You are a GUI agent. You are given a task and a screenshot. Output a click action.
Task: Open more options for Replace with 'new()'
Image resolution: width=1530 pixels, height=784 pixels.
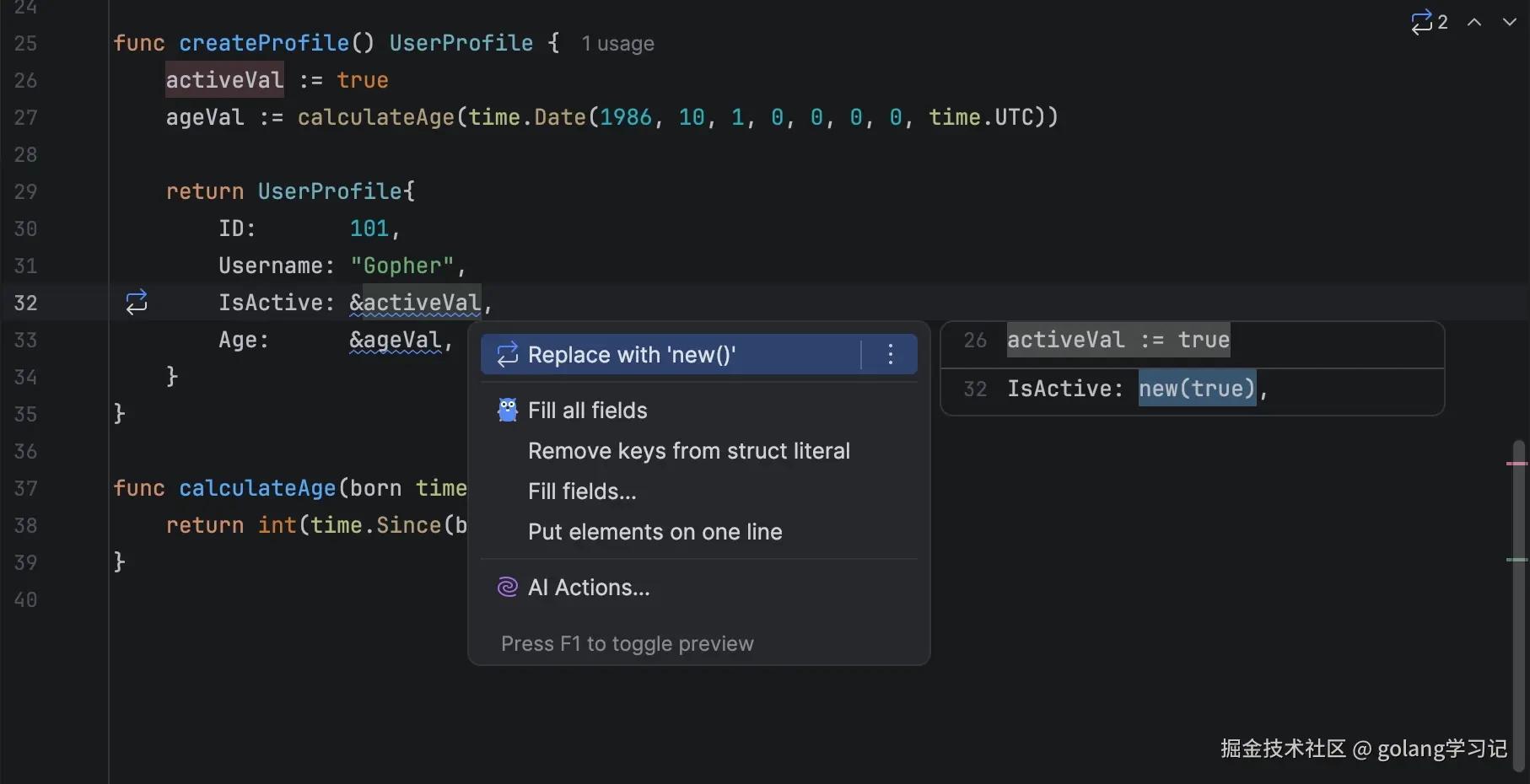(891, 354)
